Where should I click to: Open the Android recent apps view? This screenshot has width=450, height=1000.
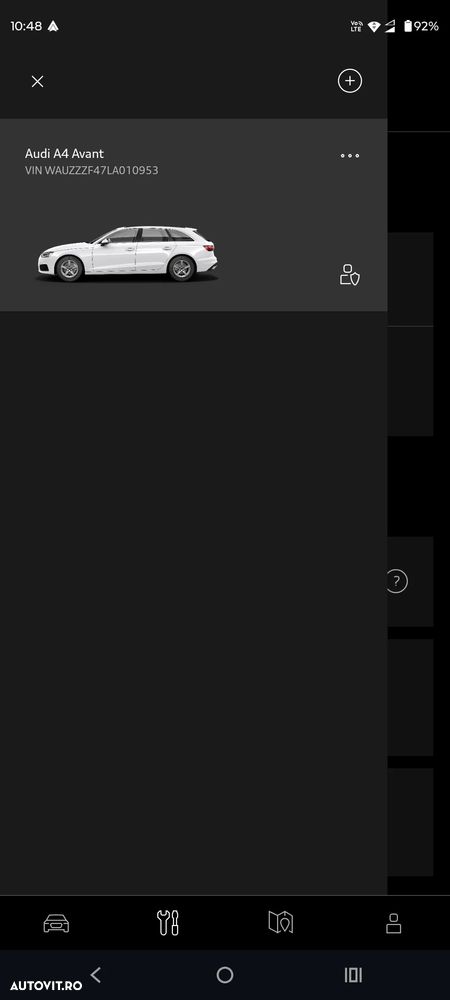(353, 974)
